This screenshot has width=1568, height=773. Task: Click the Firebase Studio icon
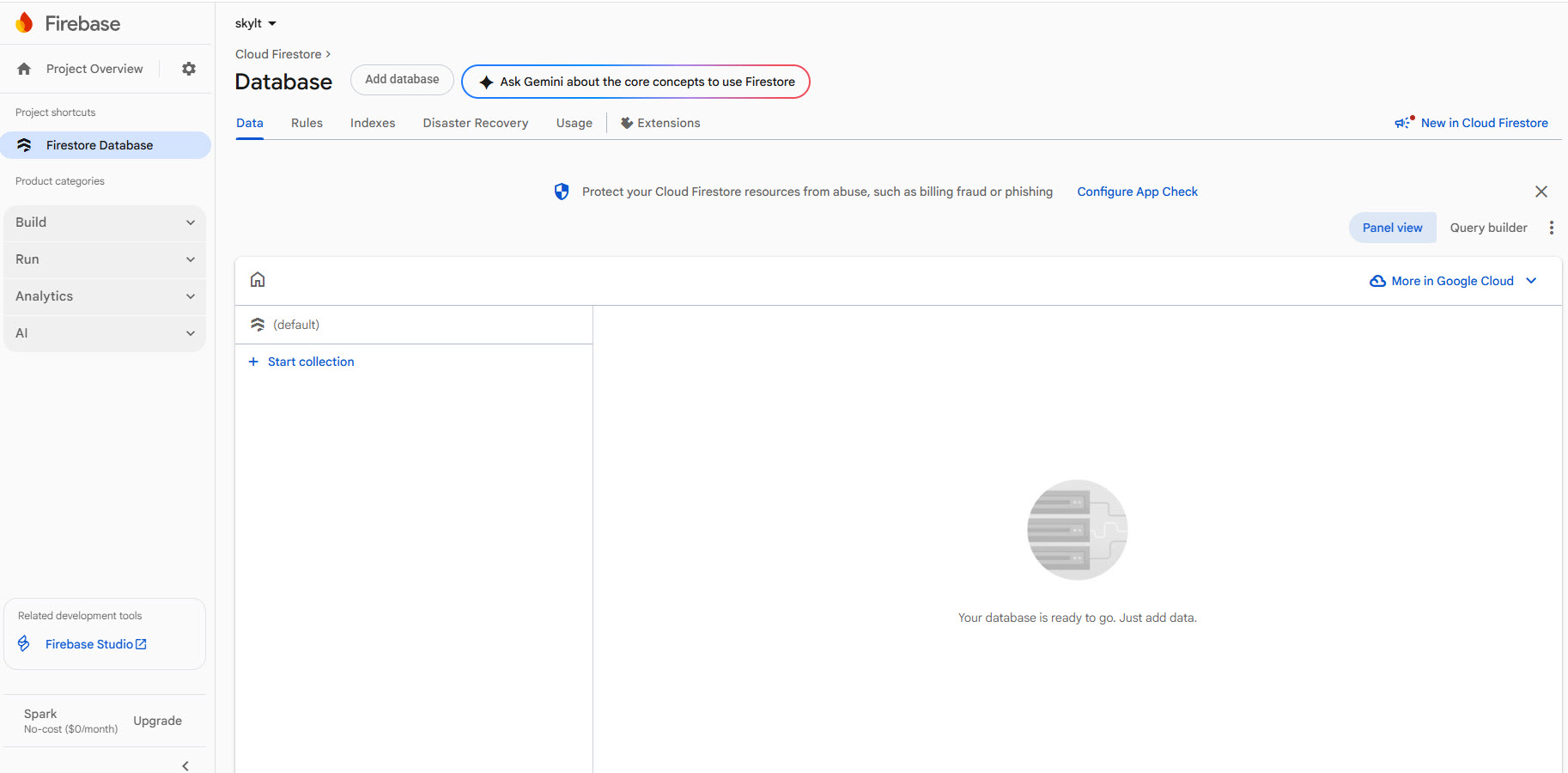pos(24,643)
